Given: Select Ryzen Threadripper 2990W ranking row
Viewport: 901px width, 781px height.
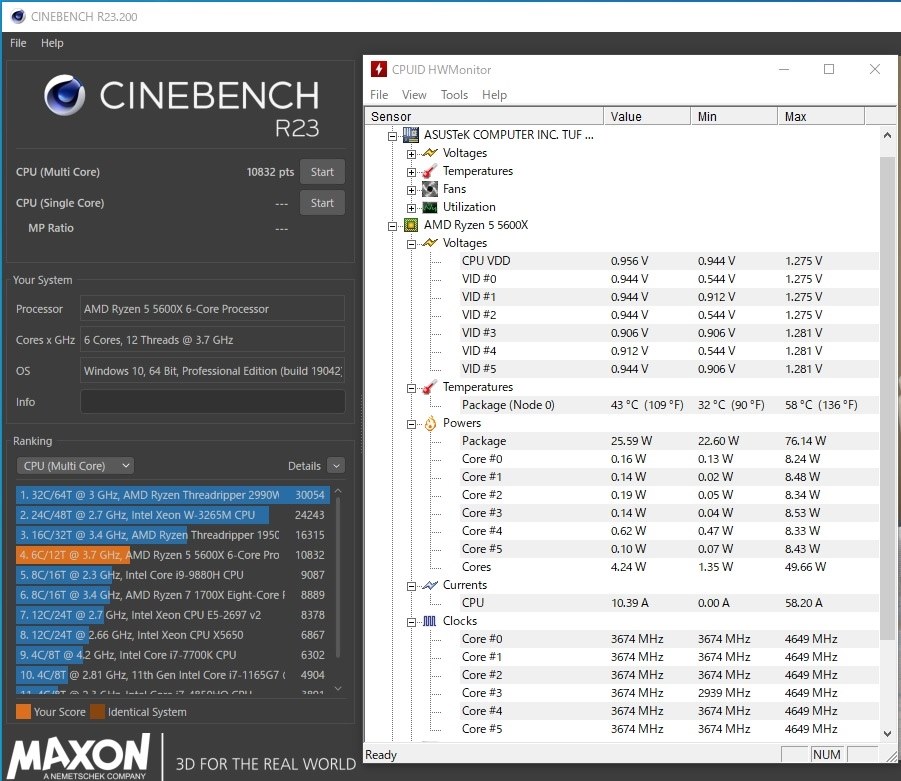Looking at the screenshot, I should 172,495.
